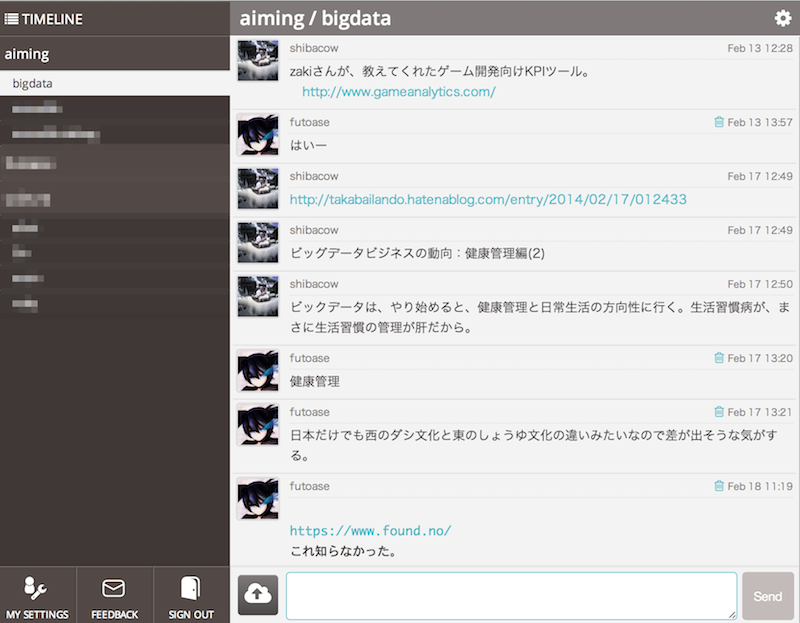
Task: Delete futoase's Feb 18 message via trash icon
Action: coord(719,485)
